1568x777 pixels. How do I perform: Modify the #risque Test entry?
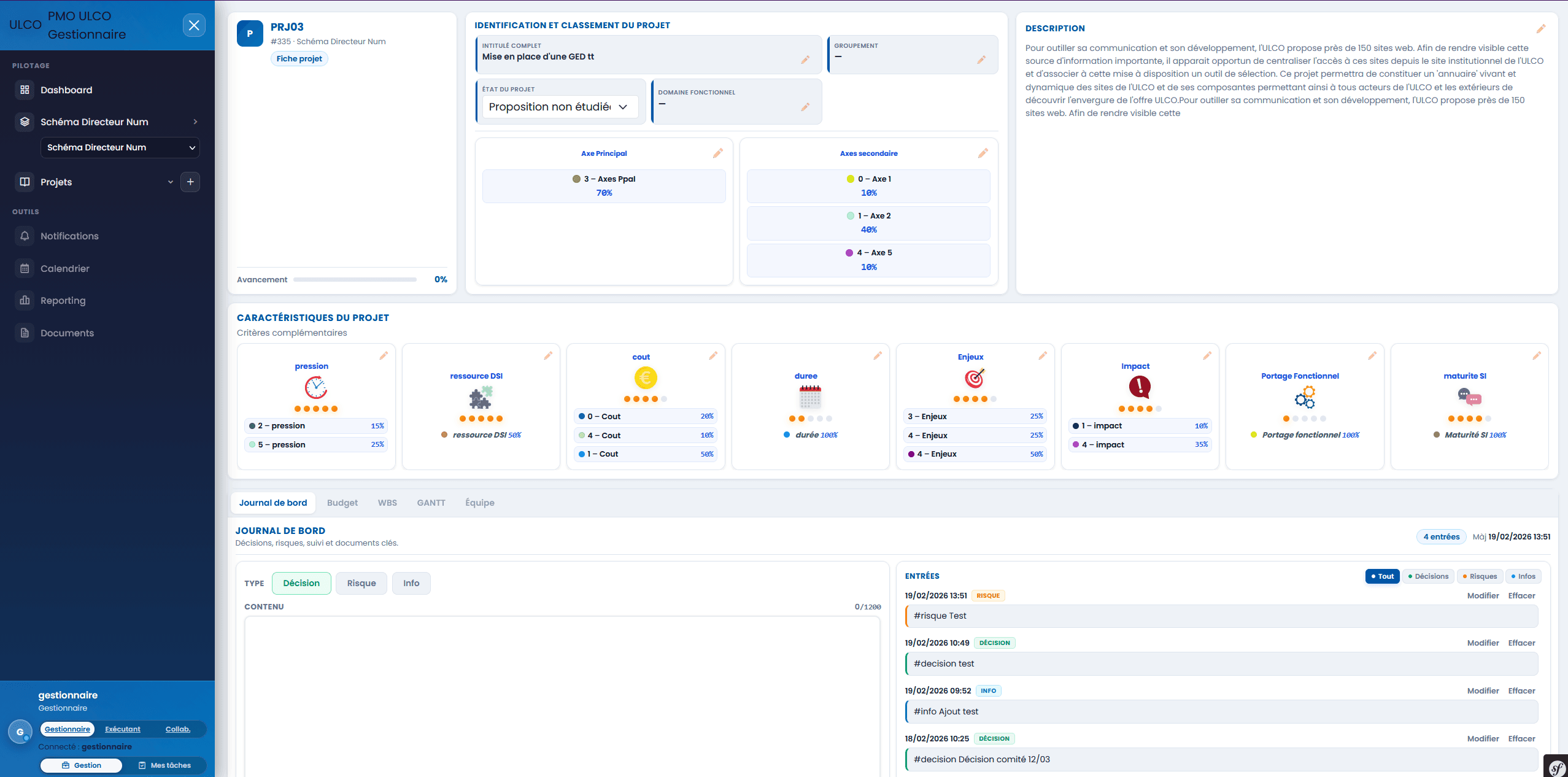pos(1483,595)
